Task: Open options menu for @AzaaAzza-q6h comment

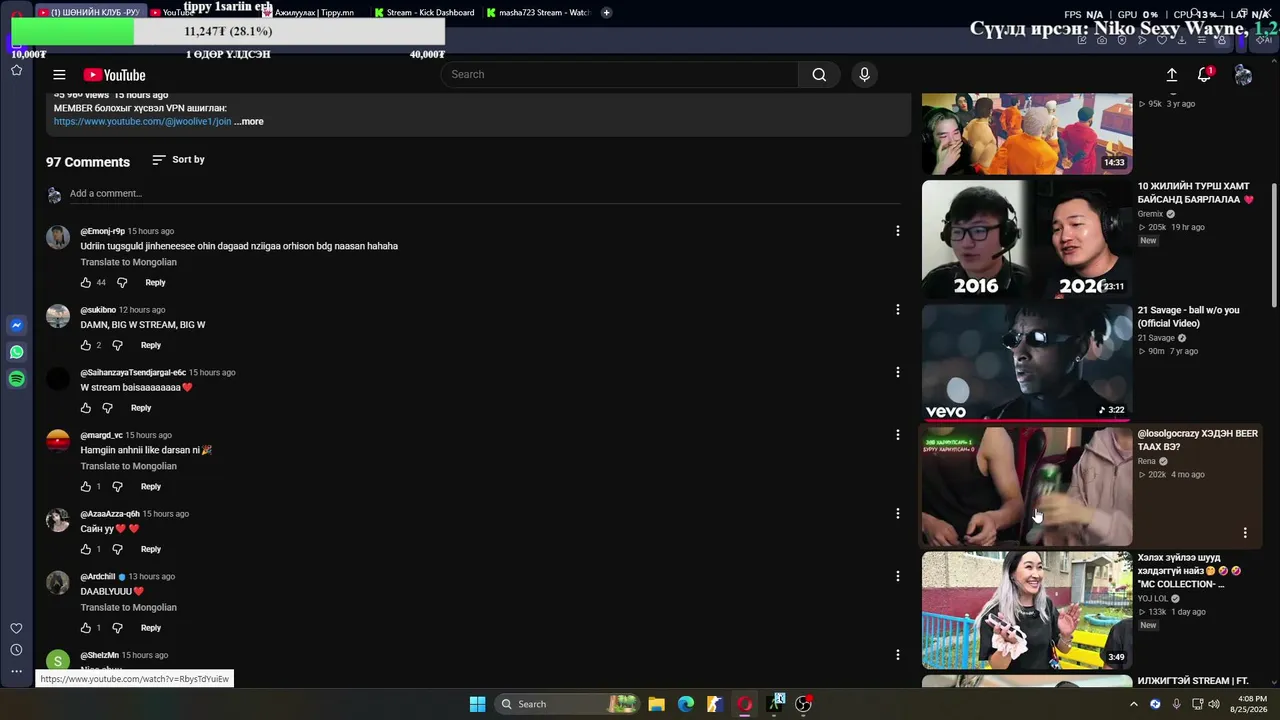Action: pyautogui.click(x=898, y=514)
